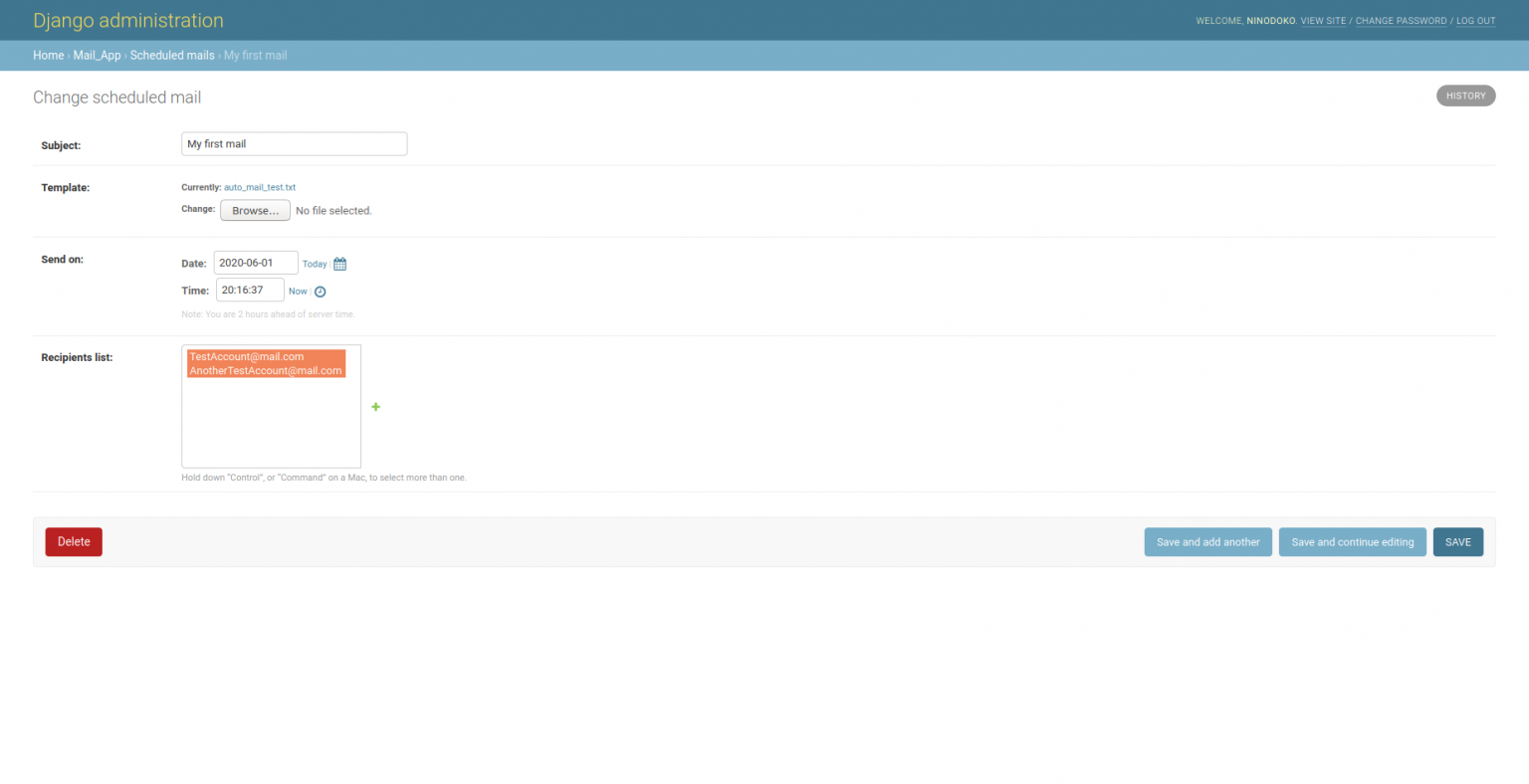Screen dimensions: 1529x784
Task: Select TestAccount@mail.com in the recipients list
Action: [x=247, y=356]
